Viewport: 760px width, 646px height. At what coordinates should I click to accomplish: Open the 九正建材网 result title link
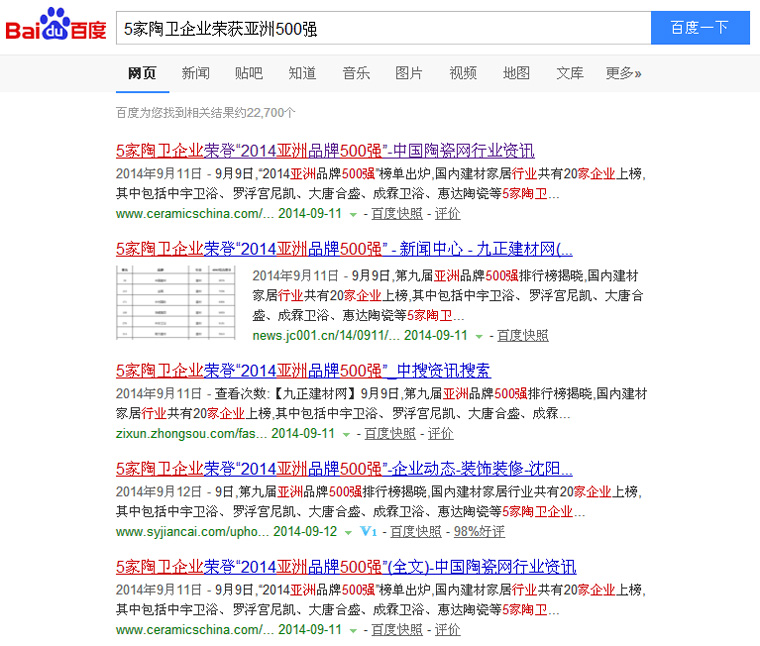click(344, 249)
